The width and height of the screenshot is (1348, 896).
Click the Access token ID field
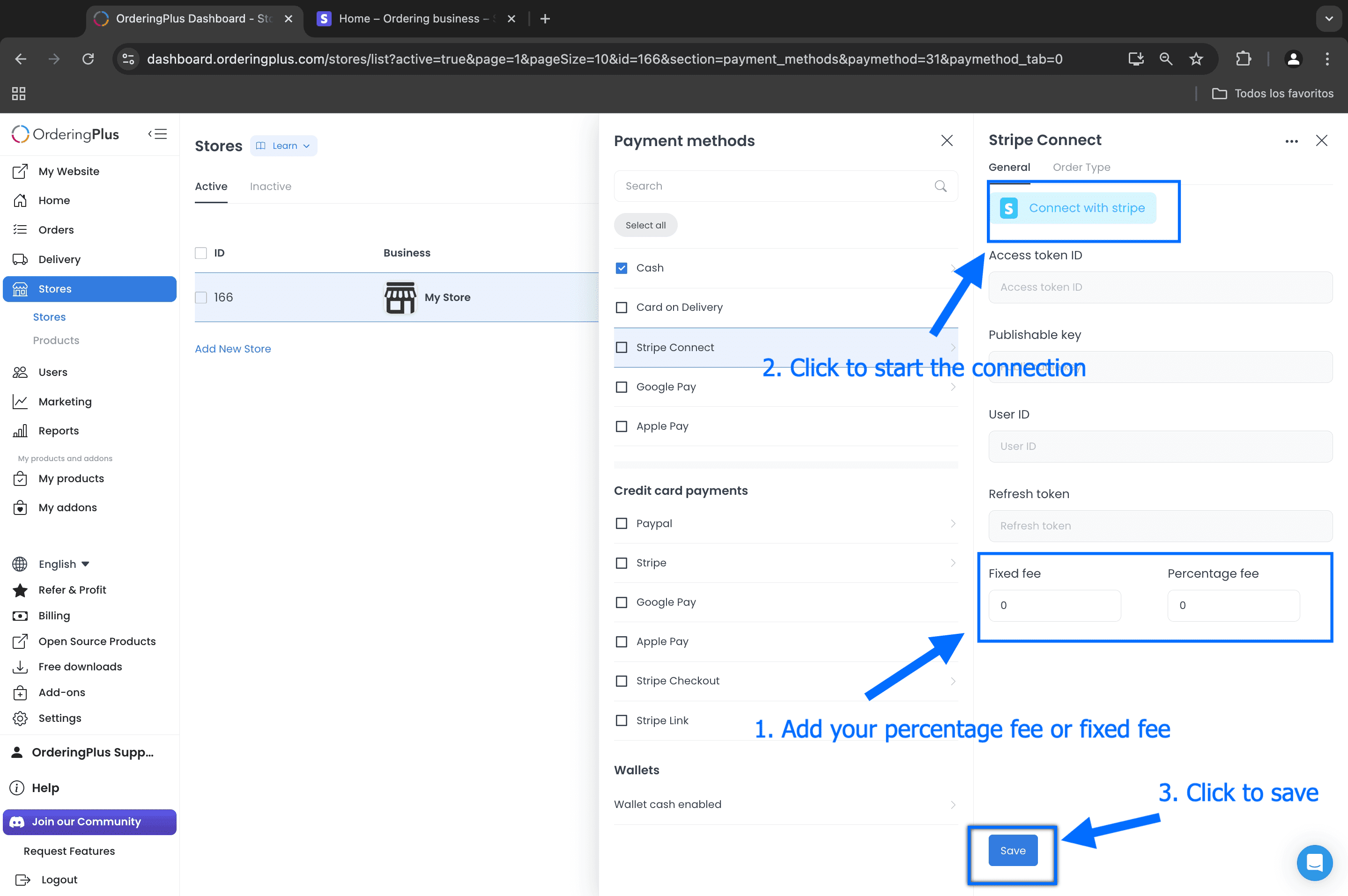point(1161,287)
